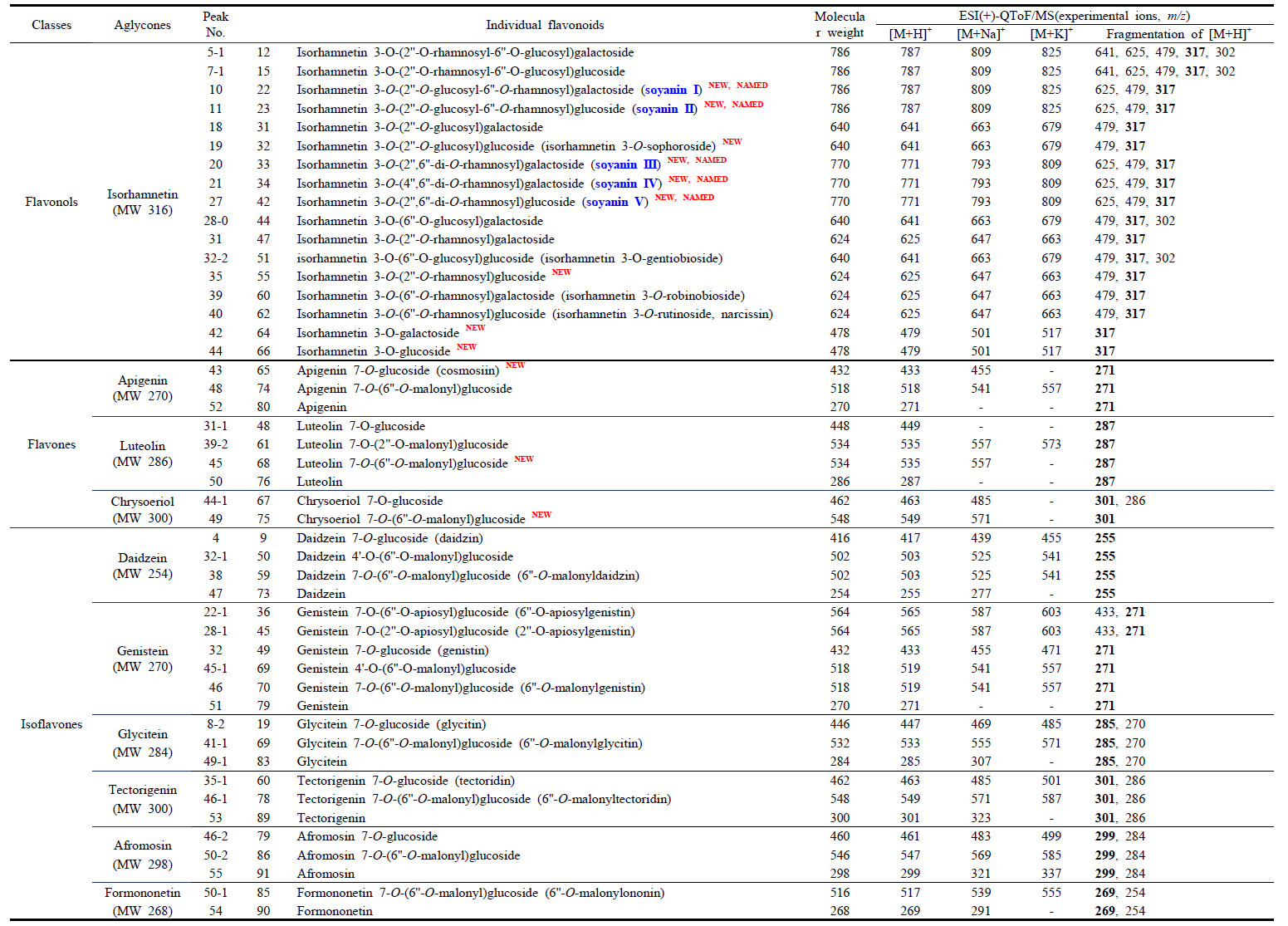The height and width of the screenshot is (926, 1288).
Task: Select 'Isorhamnetin 3-O-galactoside' entry
Action: [x=378, y=333]
